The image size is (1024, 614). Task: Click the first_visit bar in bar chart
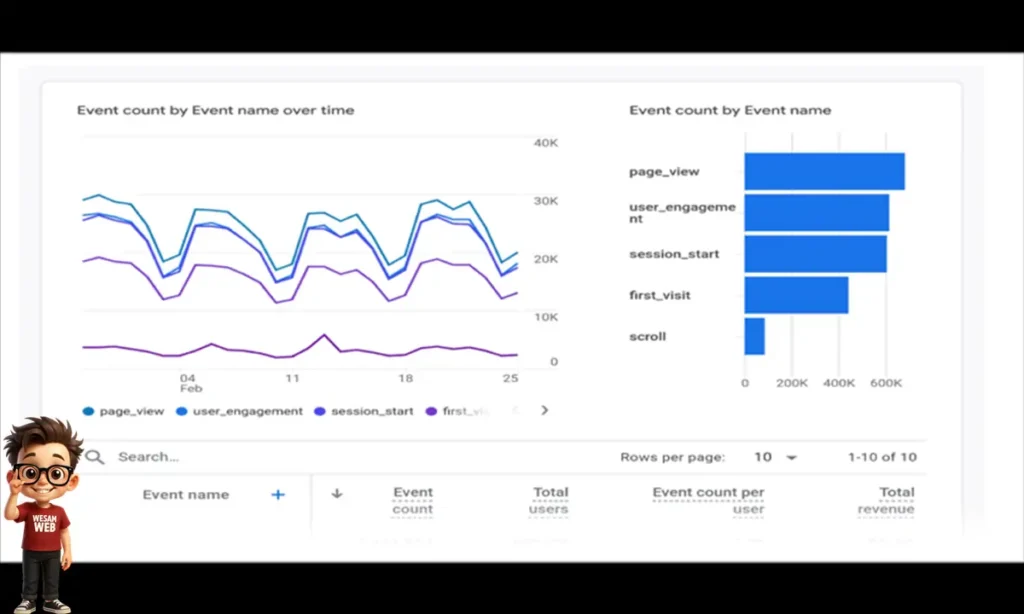(796, 295)
